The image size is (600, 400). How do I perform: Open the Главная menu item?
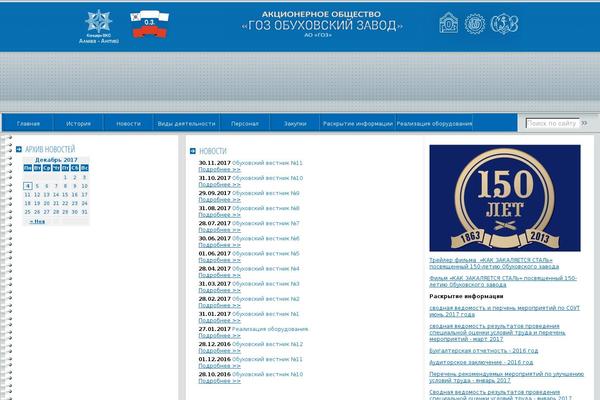click(28, 123)
